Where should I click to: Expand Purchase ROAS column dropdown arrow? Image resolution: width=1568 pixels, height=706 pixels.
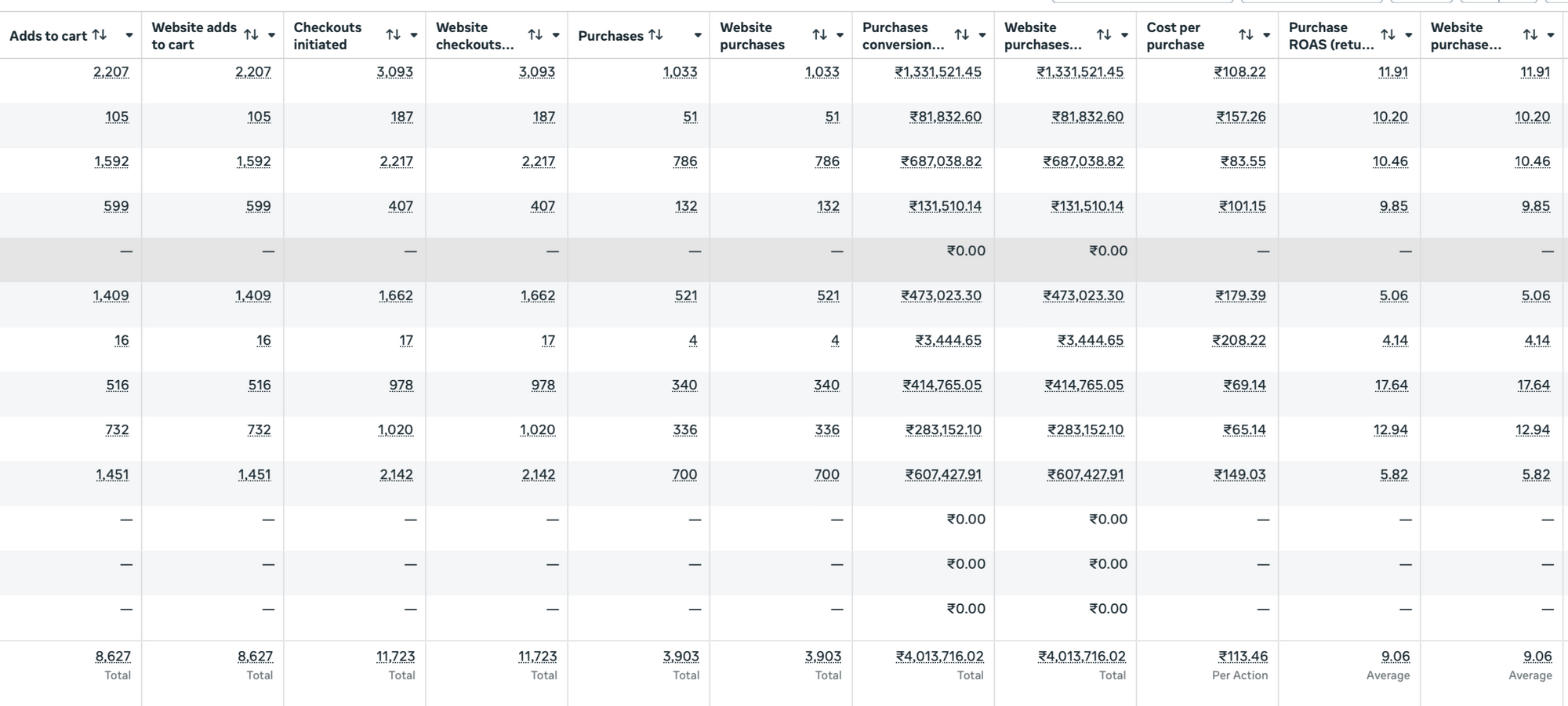point(1409,35)
